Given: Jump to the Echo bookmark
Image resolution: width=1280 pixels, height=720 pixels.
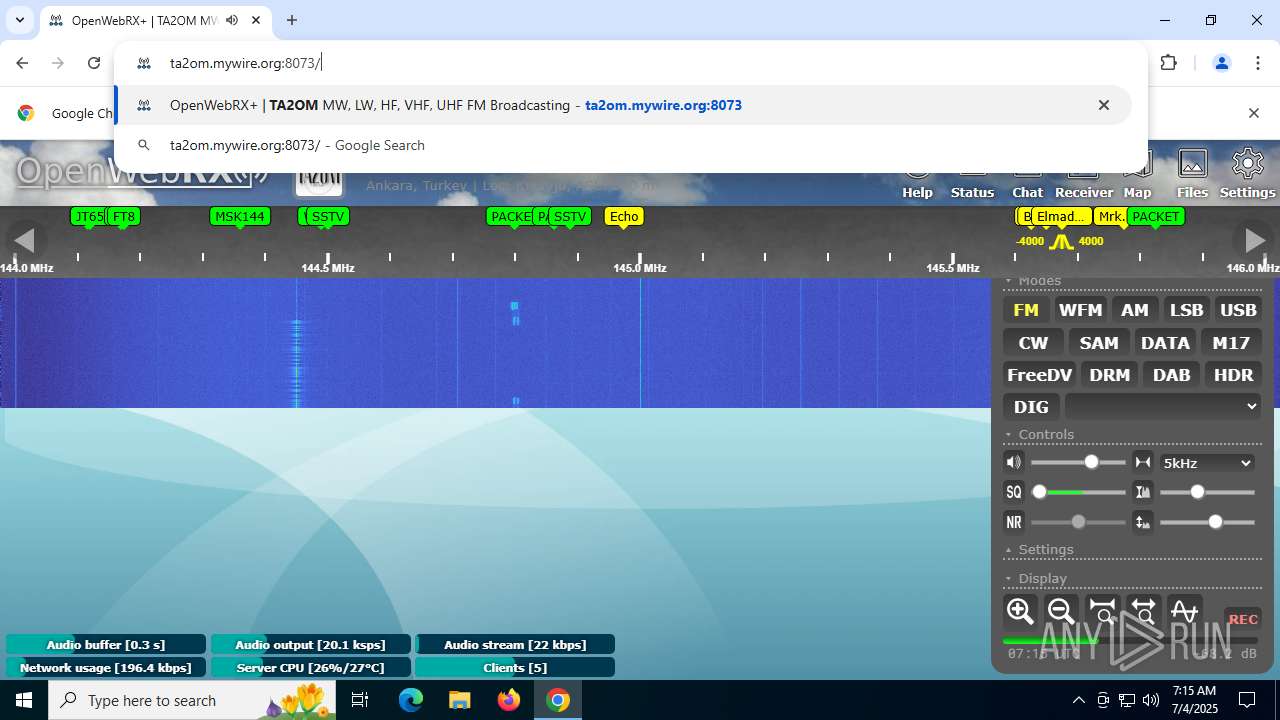Looking at the screenshot, I should point(624,216).
